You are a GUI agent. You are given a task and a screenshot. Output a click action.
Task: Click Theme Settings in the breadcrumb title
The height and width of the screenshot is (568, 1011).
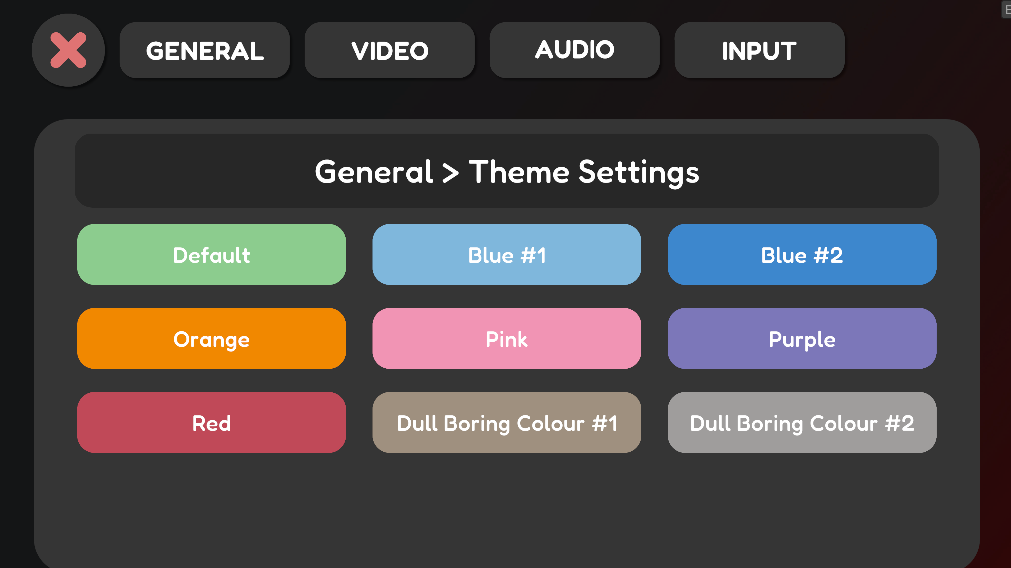(x=584, y=172)
